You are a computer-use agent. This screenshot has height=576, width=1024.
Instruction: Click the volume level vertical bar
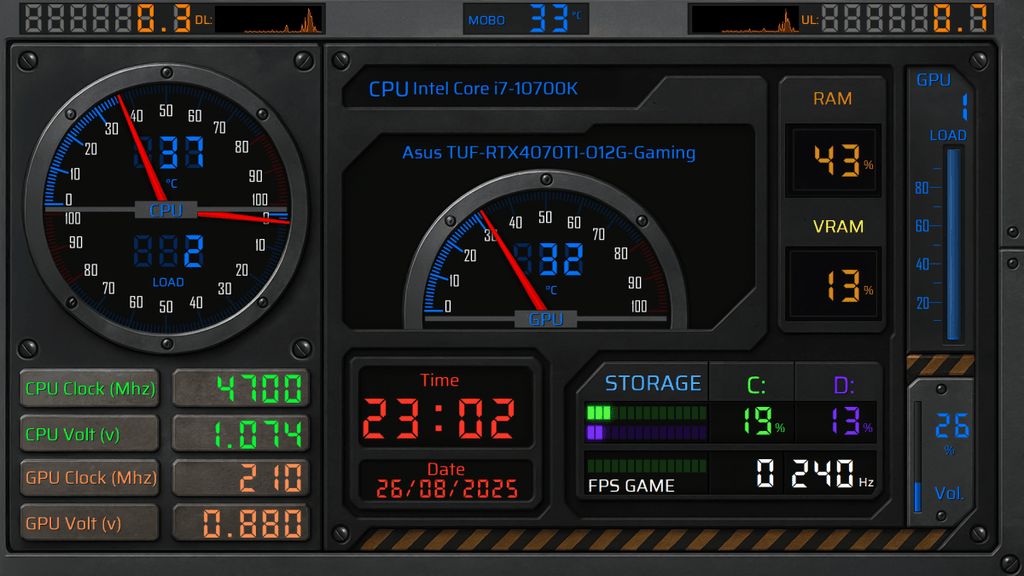[x=917, y=460]
